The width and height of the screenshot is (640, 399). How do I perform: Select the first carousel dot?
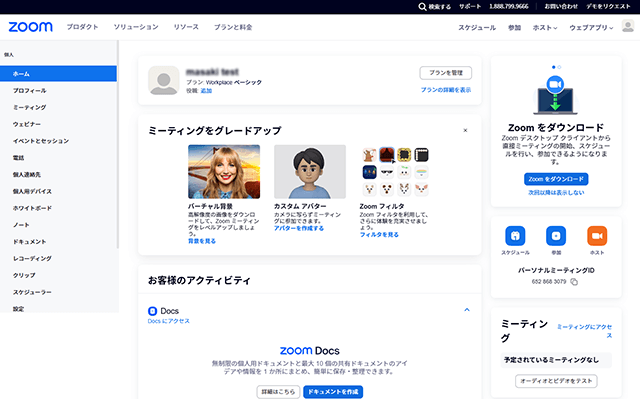[553, 67]
